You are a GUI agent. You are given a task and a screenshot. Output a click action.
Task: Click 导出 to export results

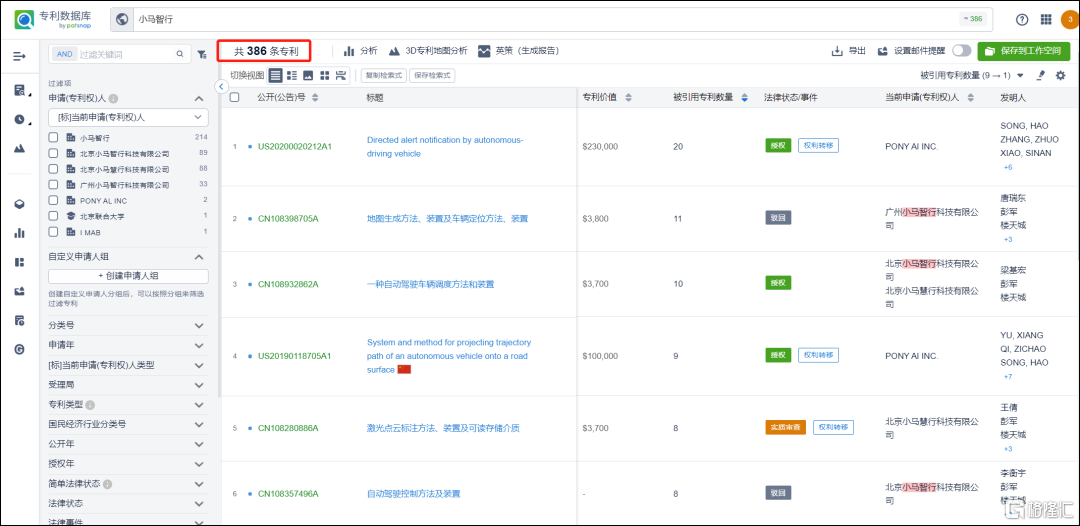pyautogui.click(x=849, y=51)
